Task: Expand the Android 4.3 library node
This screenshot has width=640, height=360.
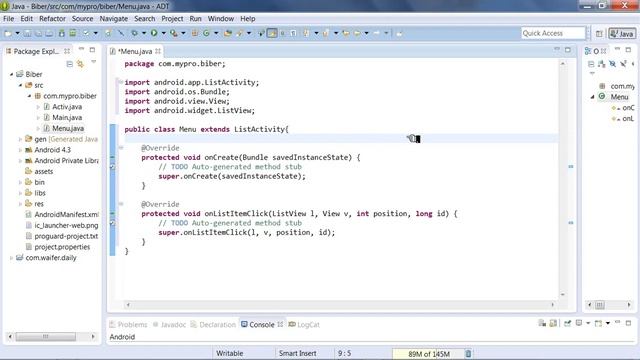Action: coord(20,150)
